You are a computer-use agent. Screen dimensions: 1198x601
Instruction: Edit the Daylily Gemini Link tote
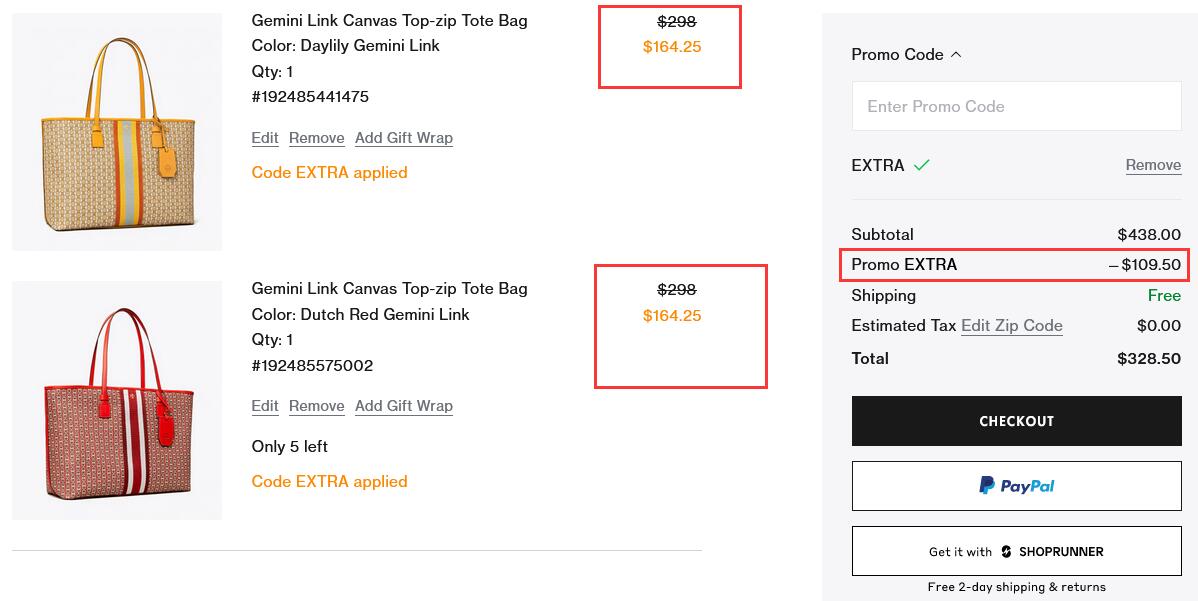point(265,138)
